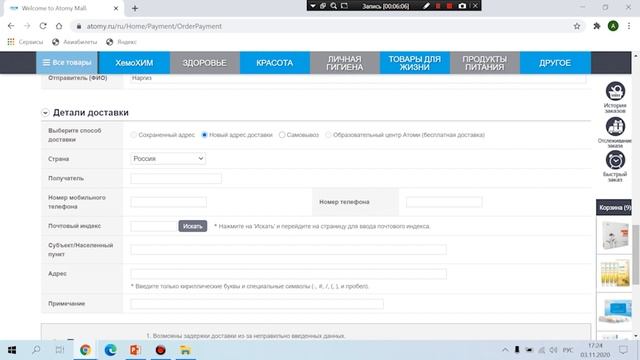The height and width of the screenshot is (360, 640).
Task: Click the Субъект/Населенный пункт field
Action: click(x=289, y=249)
